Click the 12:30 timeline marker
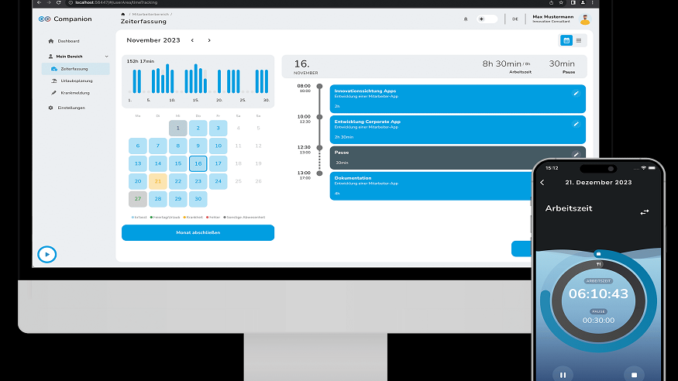This screenshot has width=678, height=381. [320, 147]
